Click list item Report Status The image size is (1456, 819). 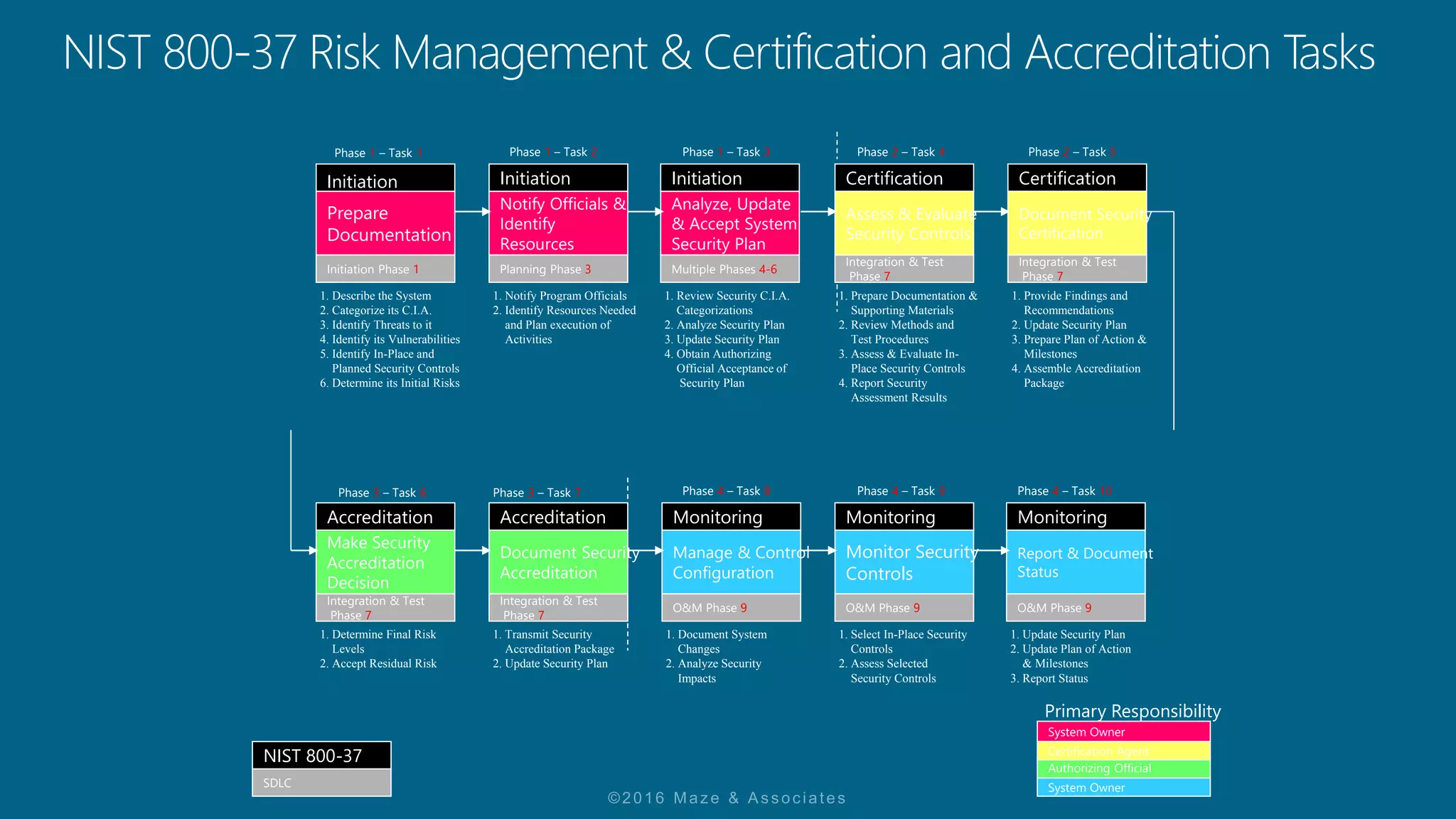tap(1049, 678)
